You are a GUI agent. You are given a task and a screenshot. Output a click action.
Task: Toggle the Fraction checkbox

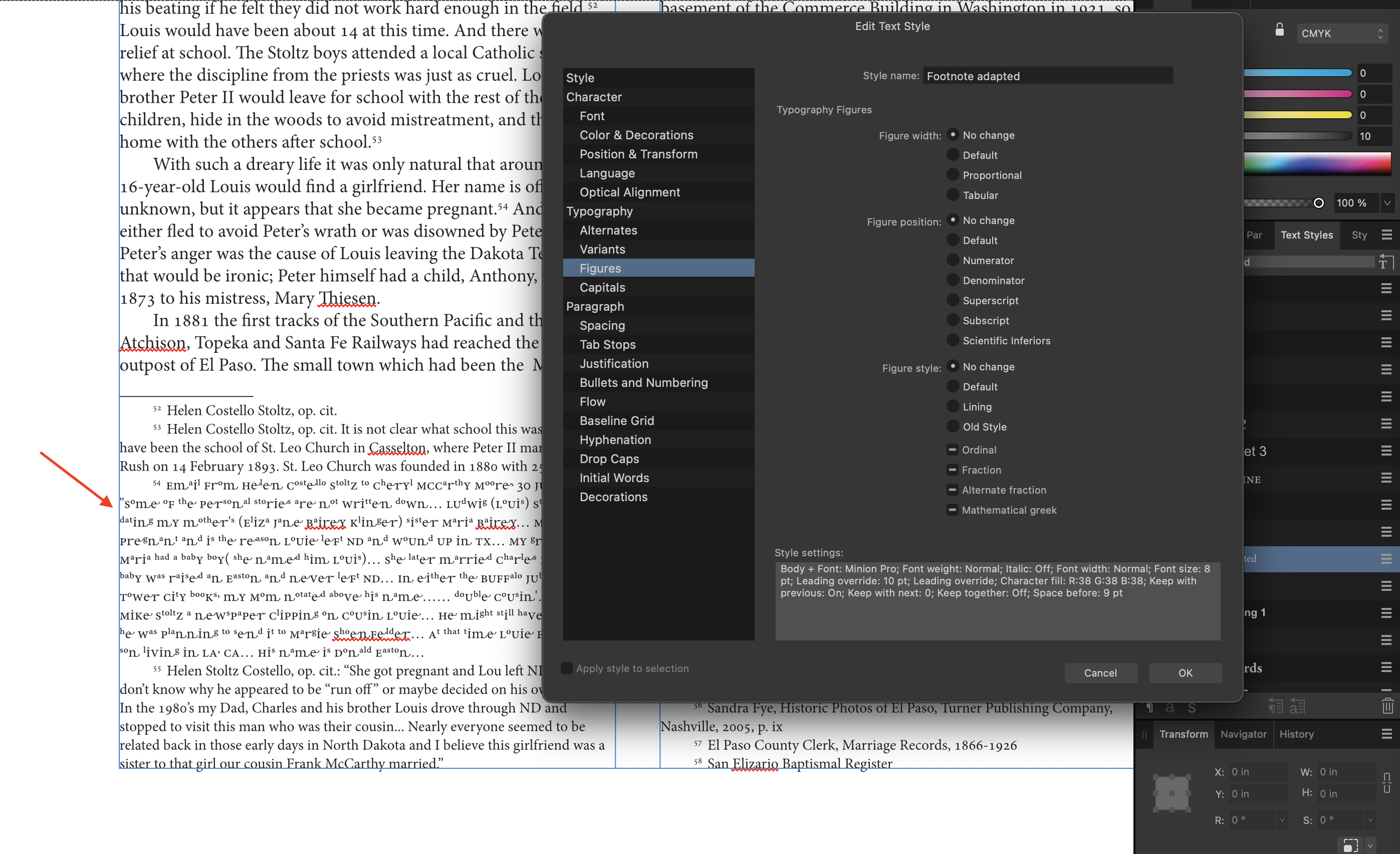click(x=952, y=470)
